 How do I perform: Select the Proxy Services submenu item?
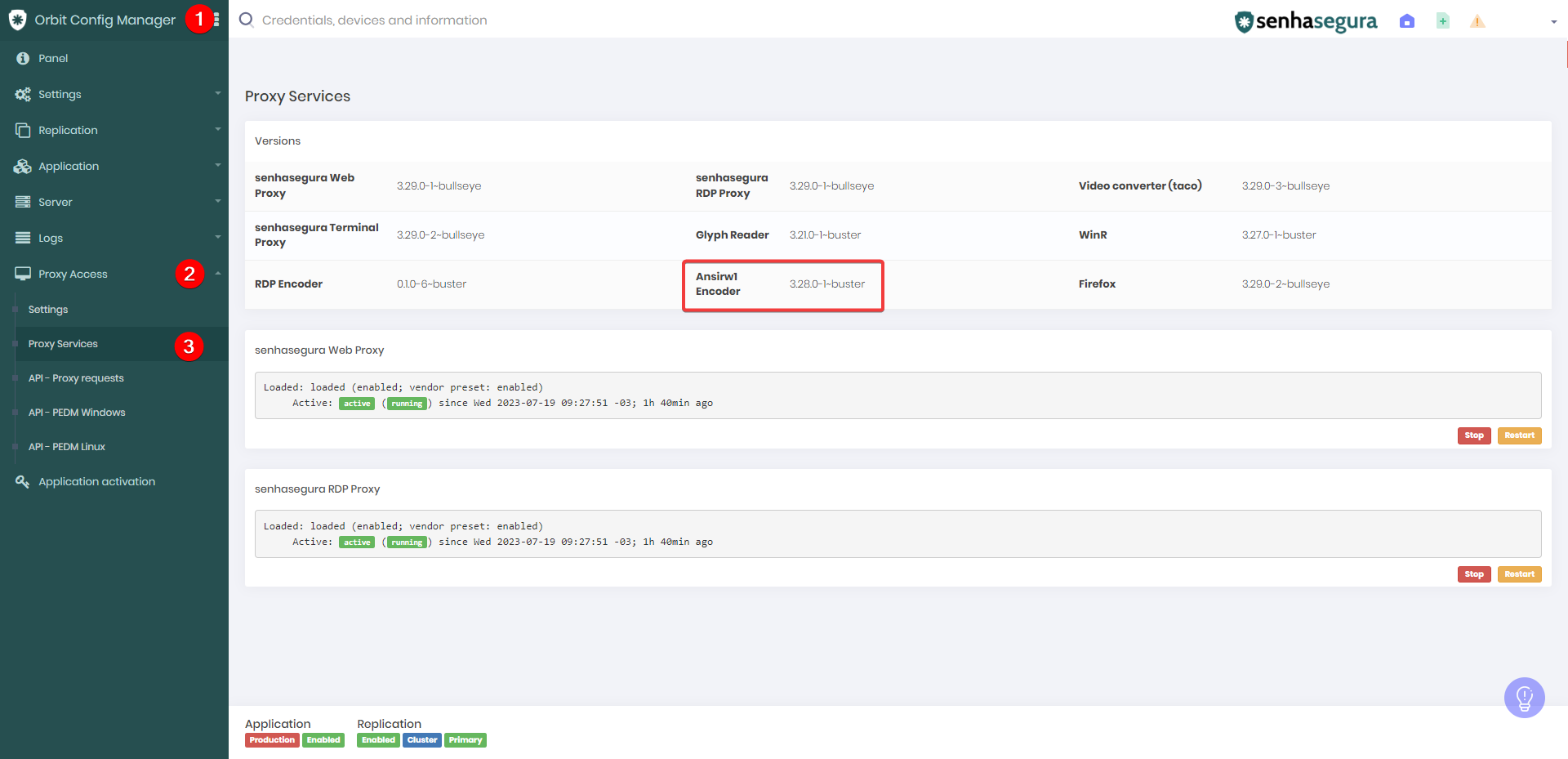point(63,344)
